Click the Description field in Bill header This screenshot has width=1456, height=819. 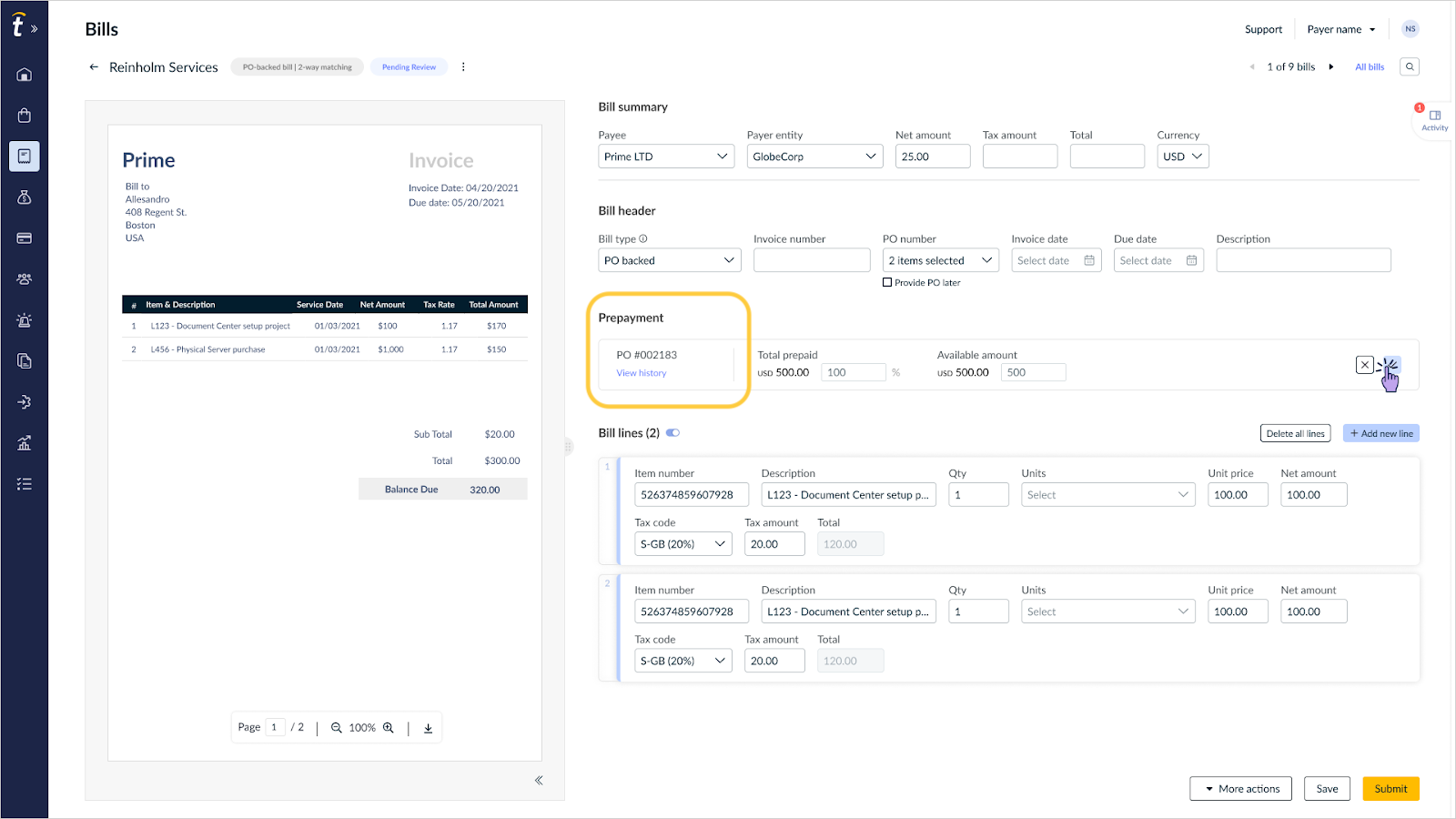1303,260
